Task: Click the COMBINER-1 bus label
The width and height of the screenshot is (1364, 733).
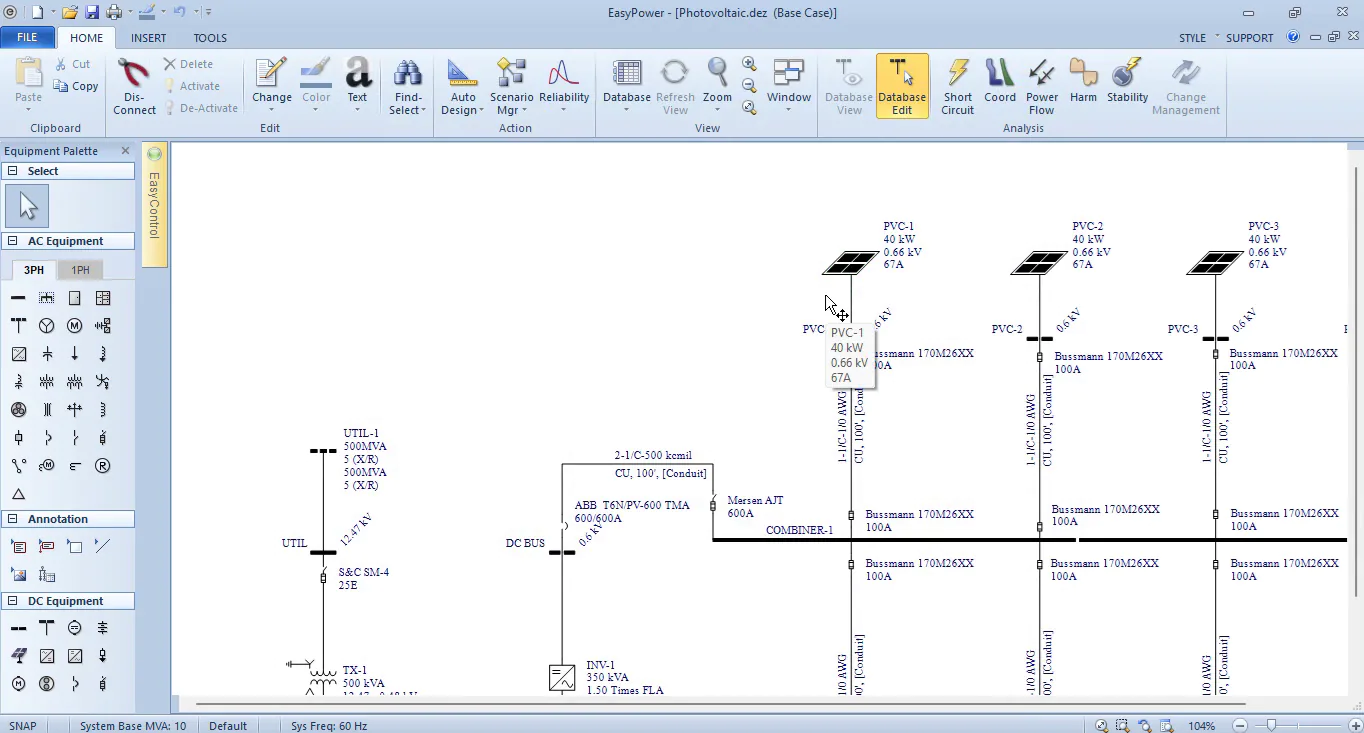Action: click(x=799, y=530)
